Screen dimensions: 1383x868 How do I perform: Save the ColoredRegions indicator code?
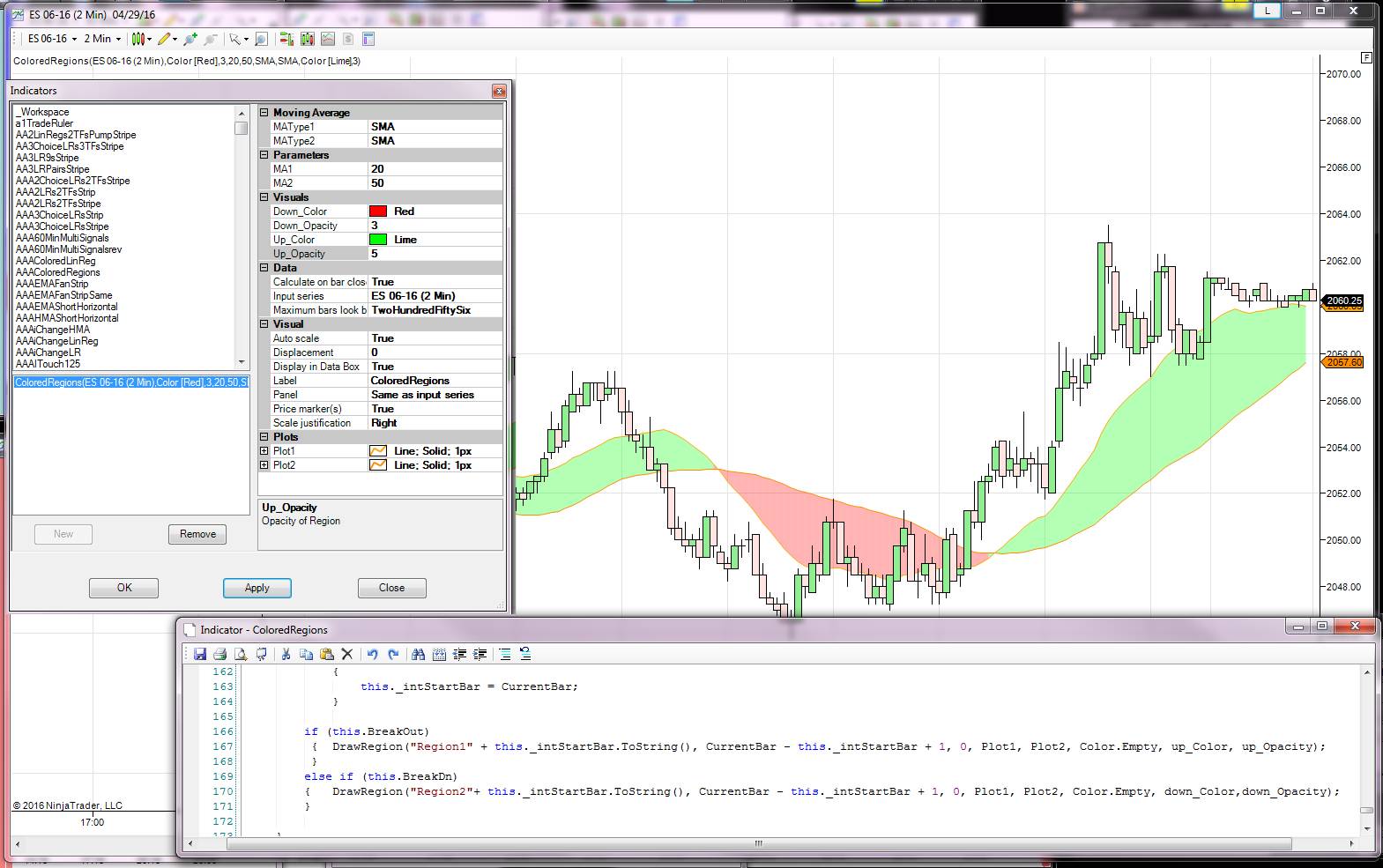click(x=200, y=654)
